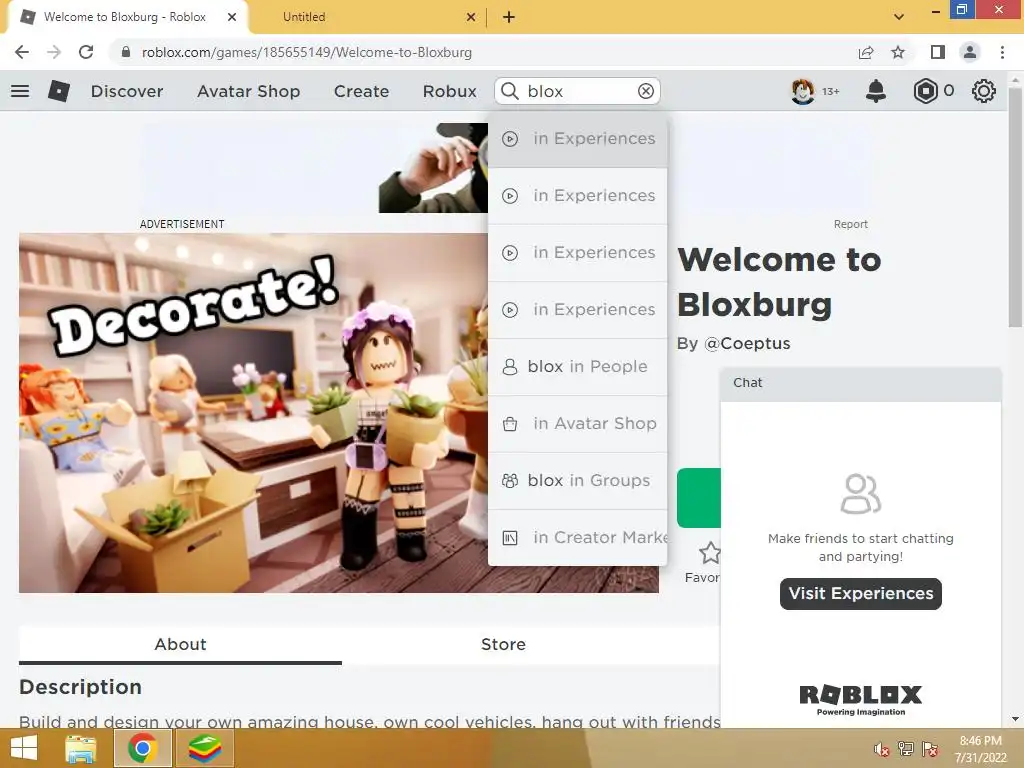This screenshot has width=1024, height=768.
Task: Open Create in the navigation bar
Action: [361, 91]
